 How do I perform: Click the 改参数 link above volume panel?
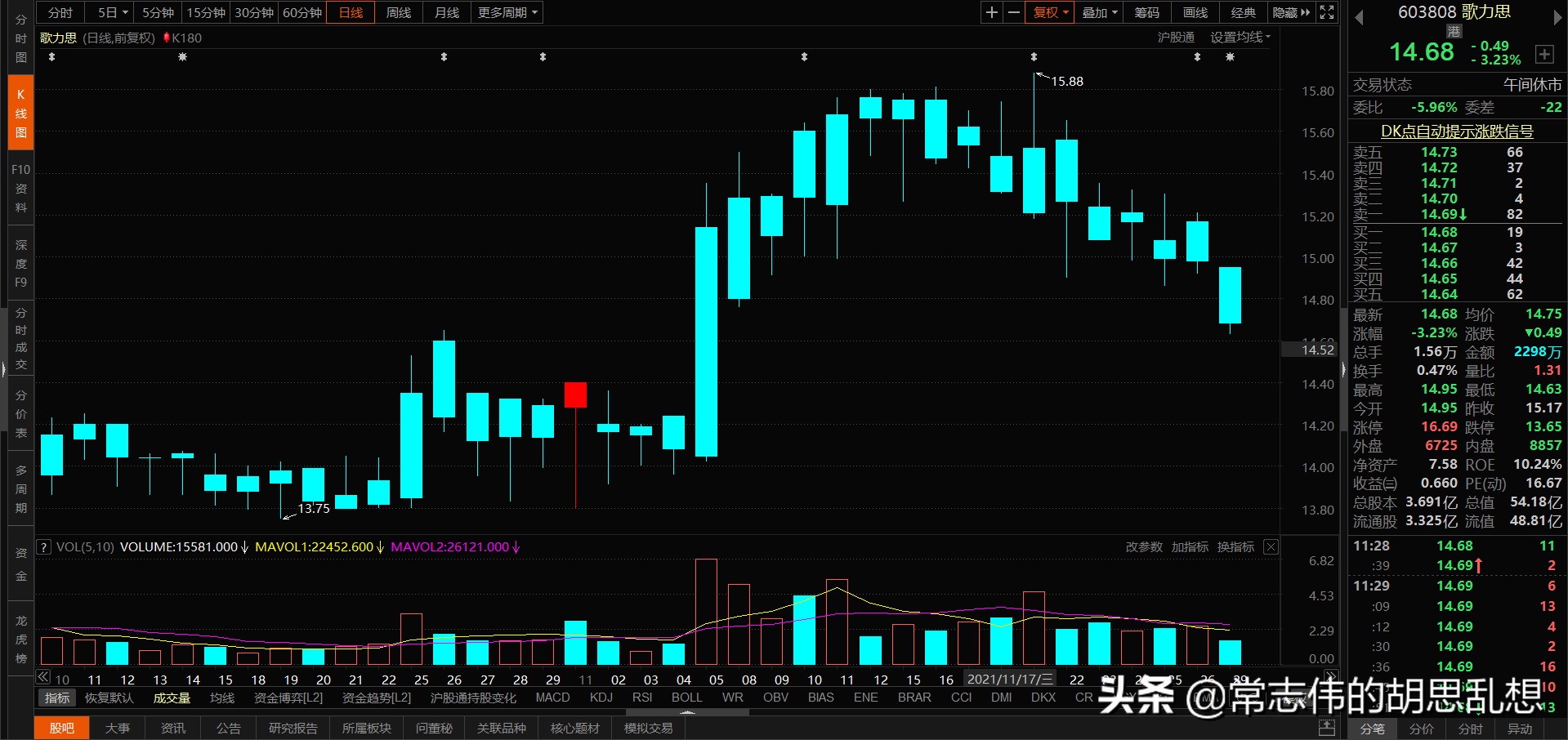[1143, 546]
